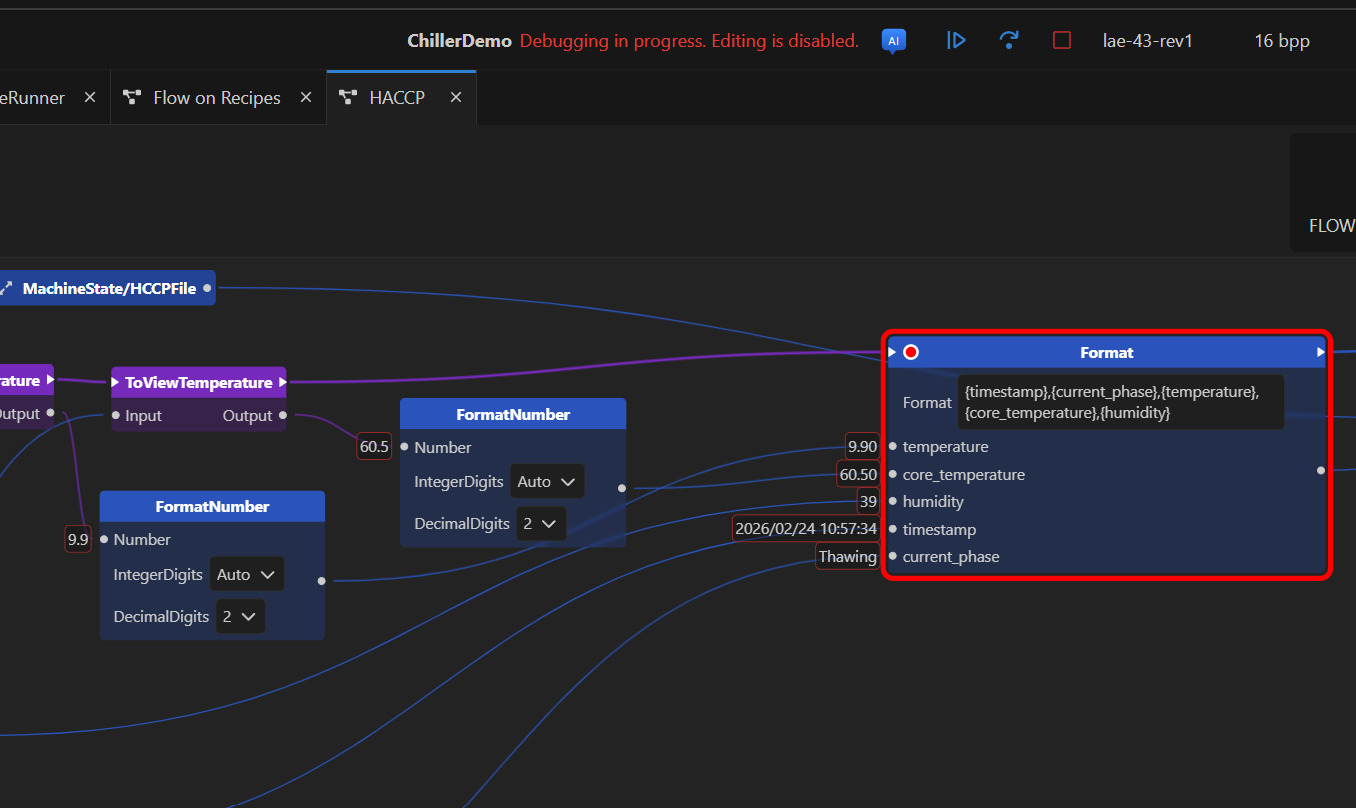Expand DecimalDigits dropdown in lower FormatNumber

tap(240, 616)
